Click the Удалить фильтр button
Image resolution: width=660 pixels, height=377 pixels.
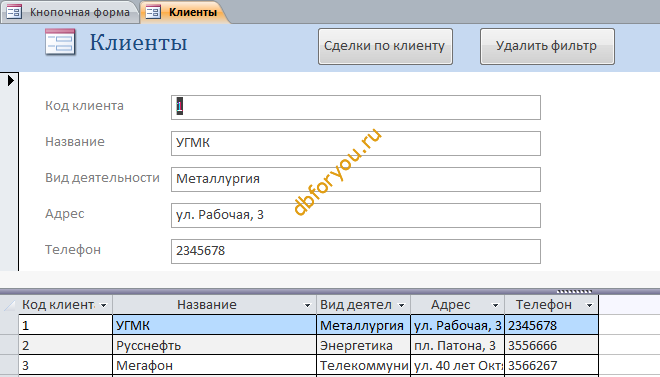tap(547, 46)
